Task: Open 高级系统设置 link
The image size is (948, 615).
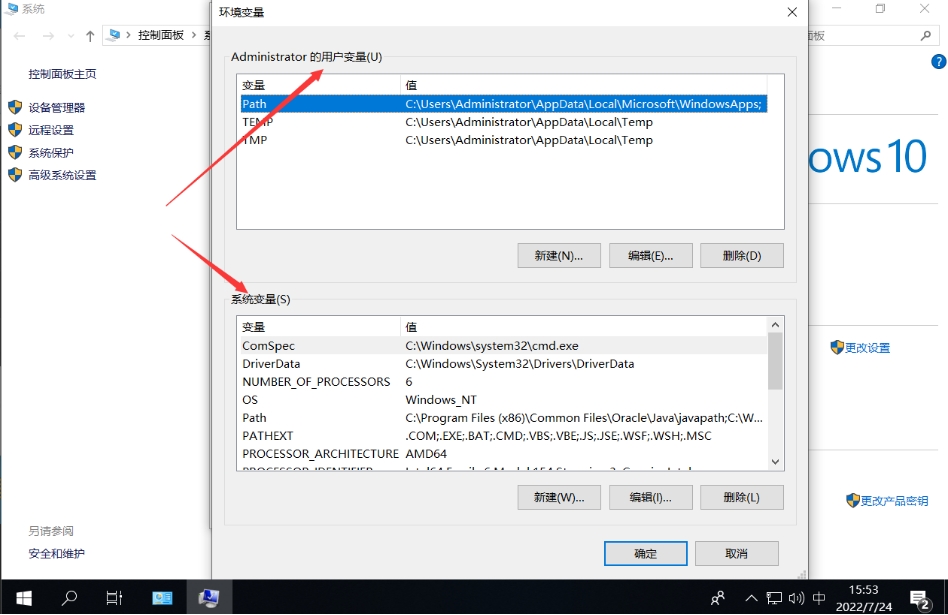Action: (x=62, y=175)
